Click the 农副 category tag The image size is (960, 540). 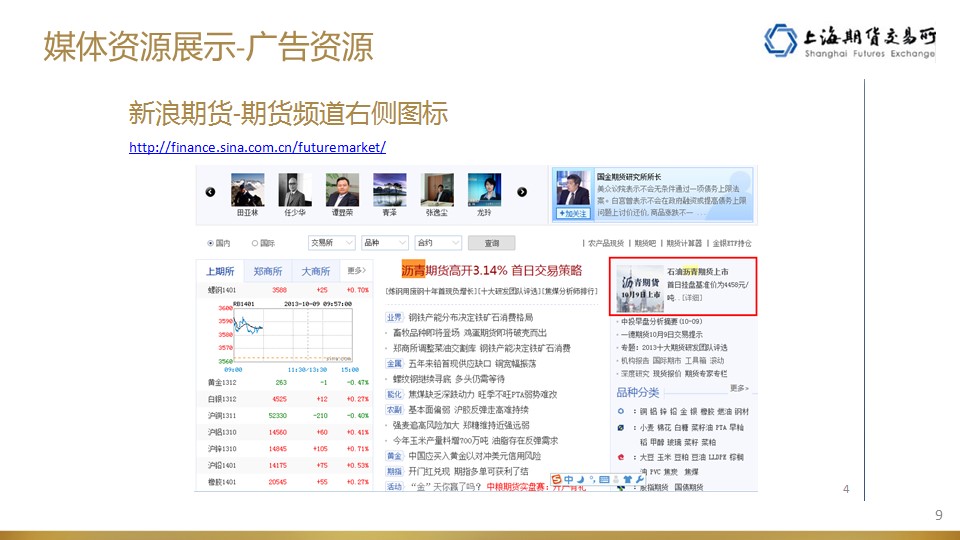click(394, 410)
